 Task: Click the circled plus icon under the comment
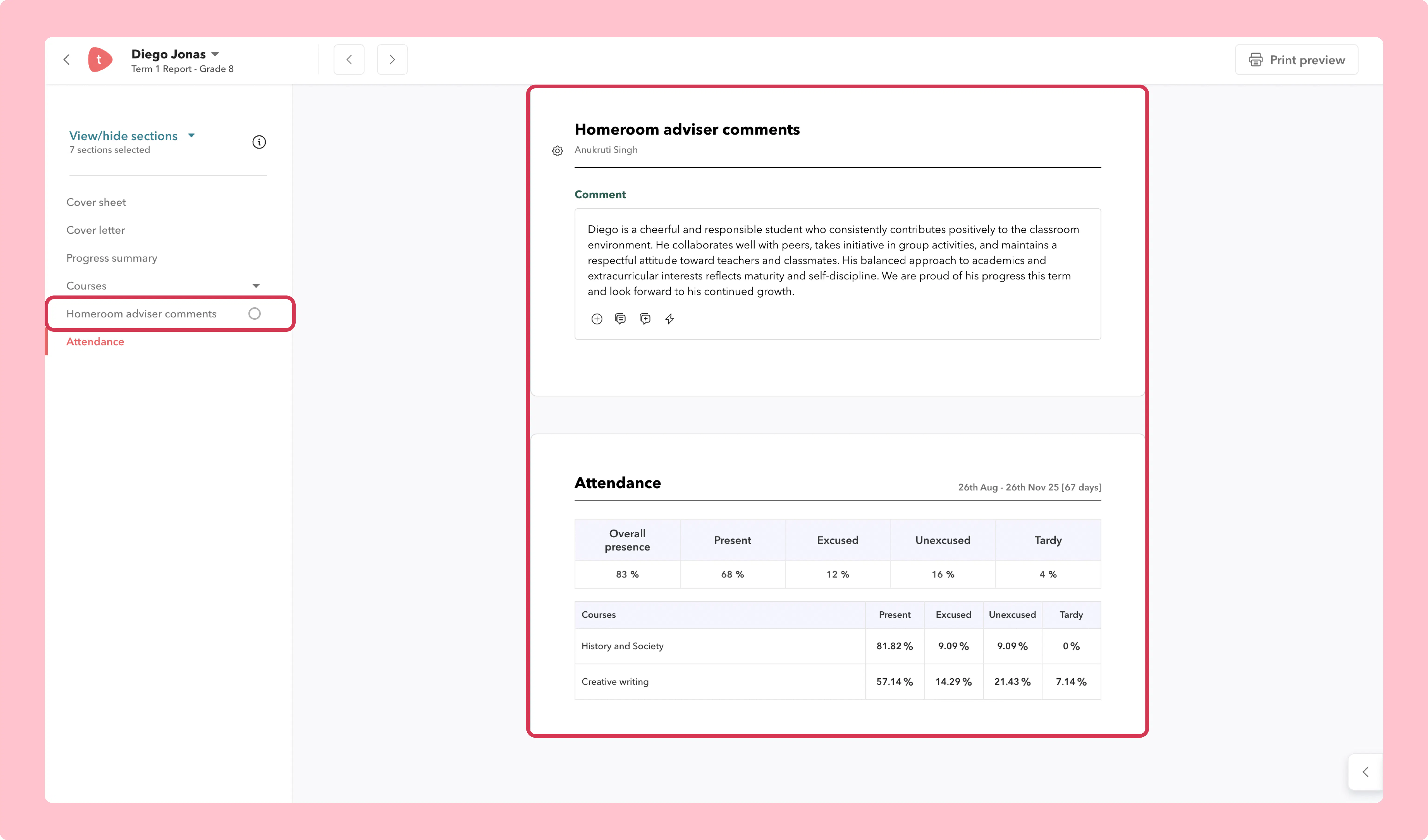tap(597, 319)
